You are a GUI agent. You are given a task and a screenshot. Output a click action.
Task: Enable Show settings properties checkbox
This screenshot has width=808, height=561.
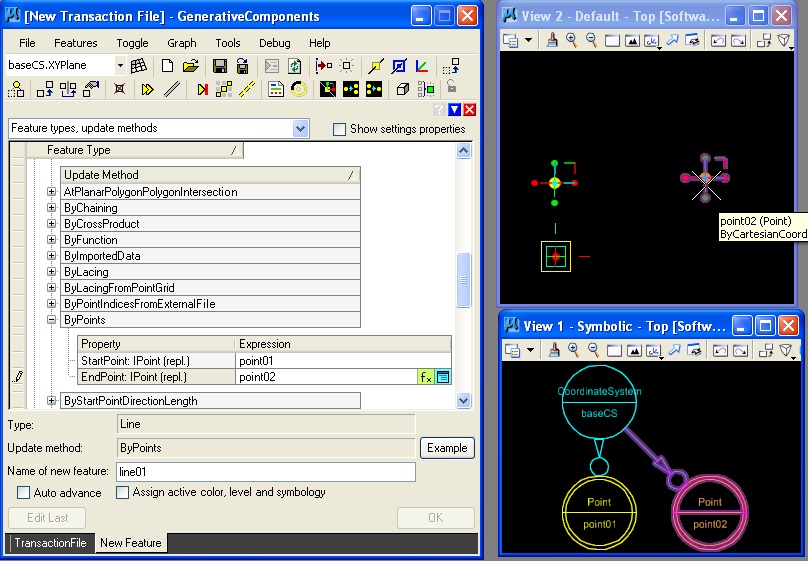pos(339,129)
